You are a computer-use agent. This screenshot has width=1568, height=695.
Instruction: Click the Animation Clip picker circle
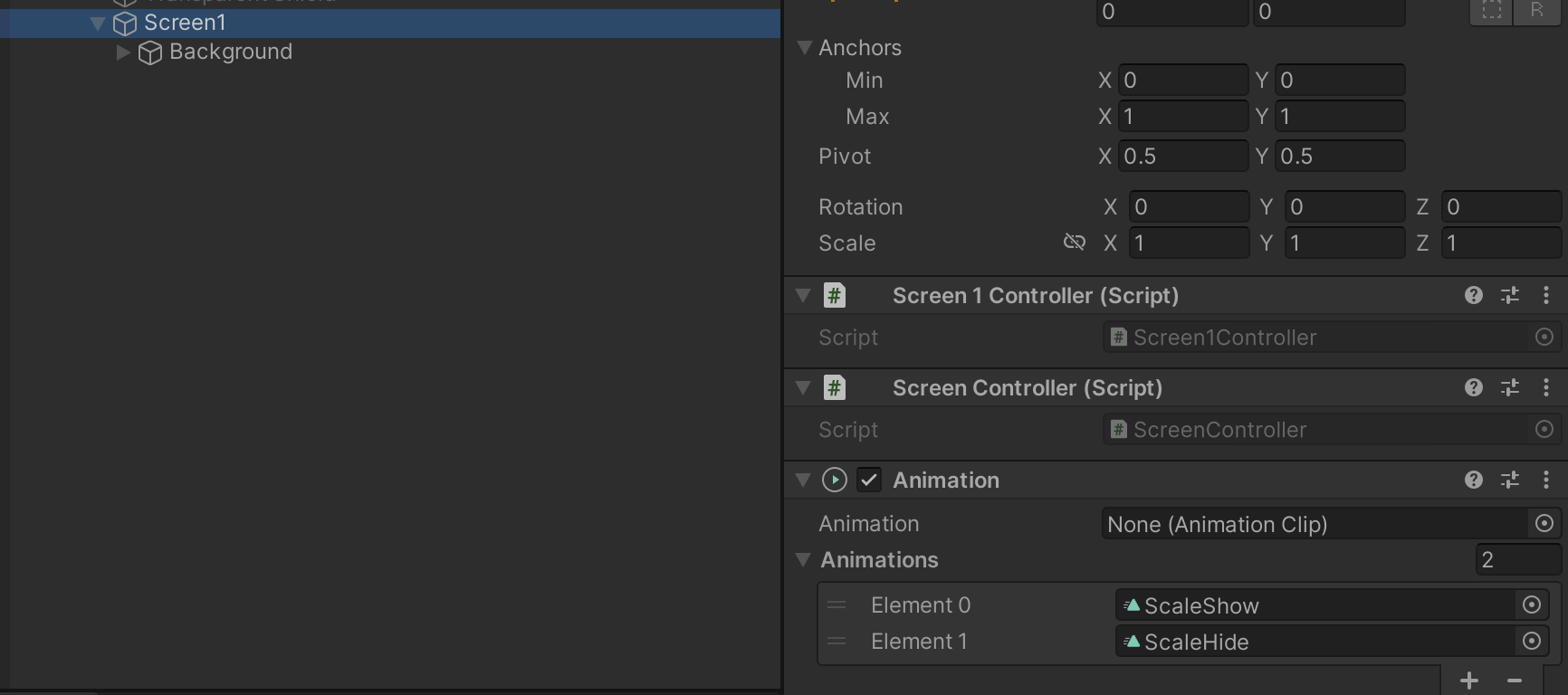(1544, 523)
